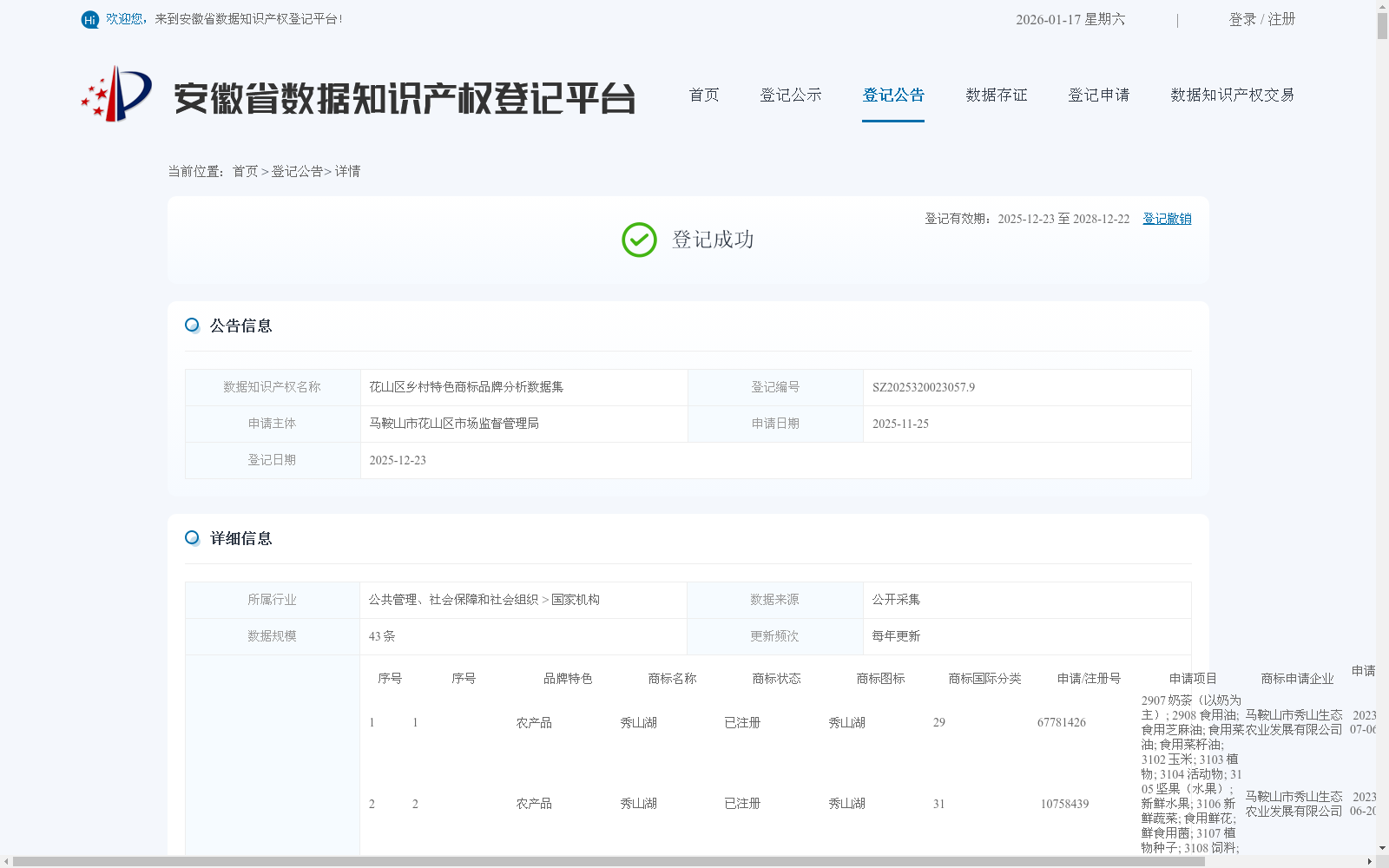Click the 所属行业 label cell
This screenshot has height=868, width=1389.
click(273, 600)
